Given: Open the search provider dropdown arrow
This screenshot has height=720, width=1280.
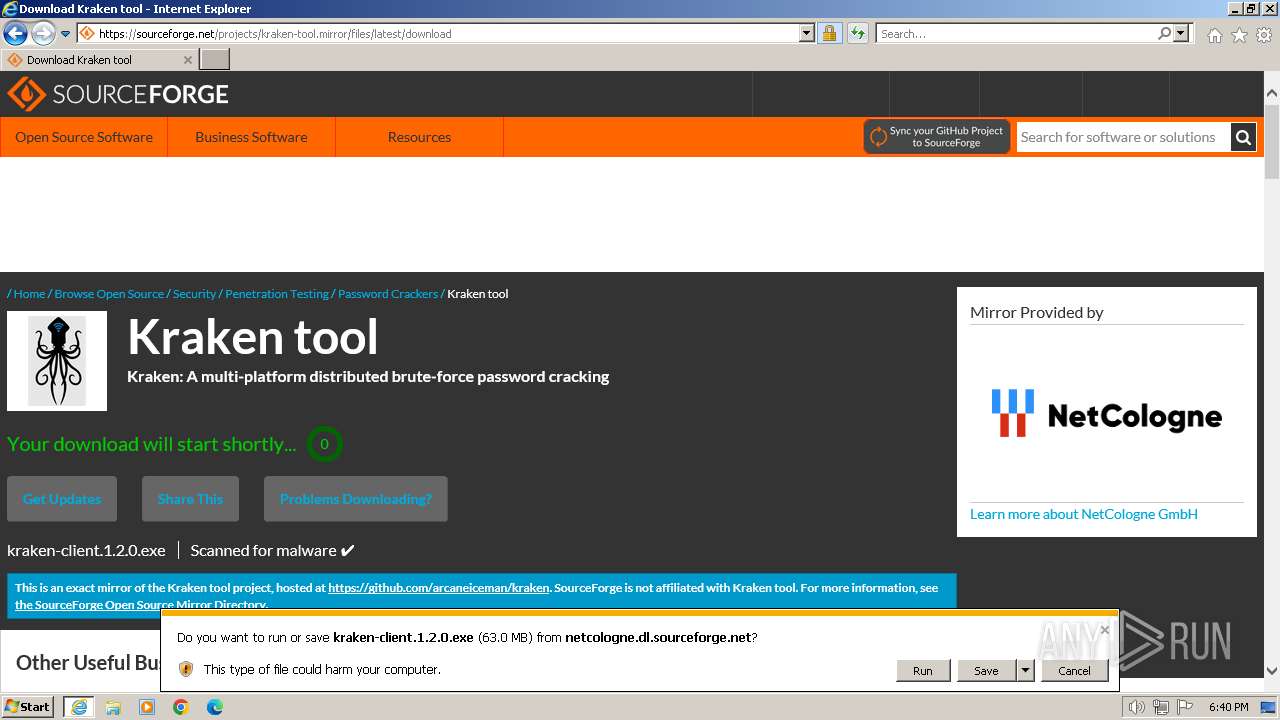Looking at the screenshot, I should [x=1181, y=34].
